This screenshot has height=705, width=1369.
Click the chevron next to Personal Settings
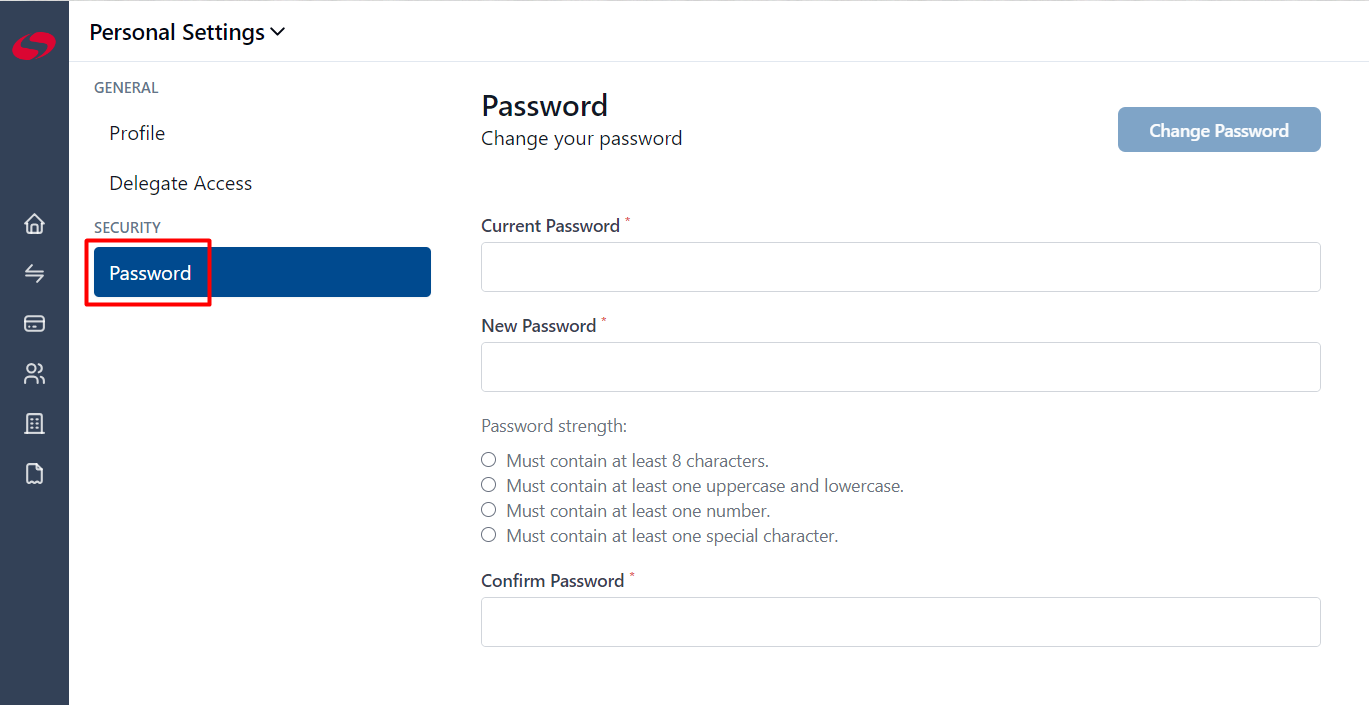click(x=278, y=32)
